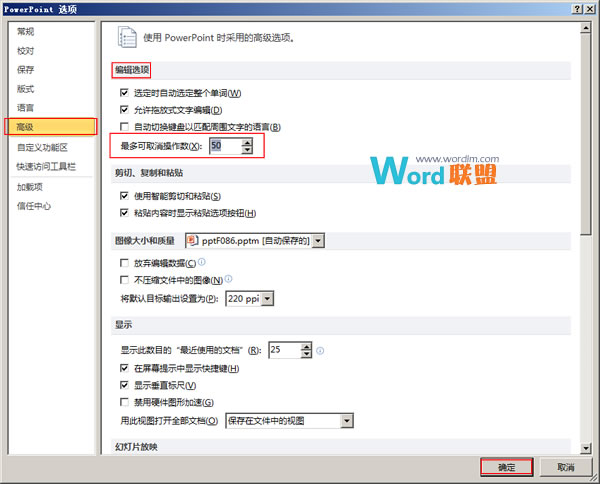
Task: Open the 保存在文件中的视图 dropdown
Action: click(347, 421)
